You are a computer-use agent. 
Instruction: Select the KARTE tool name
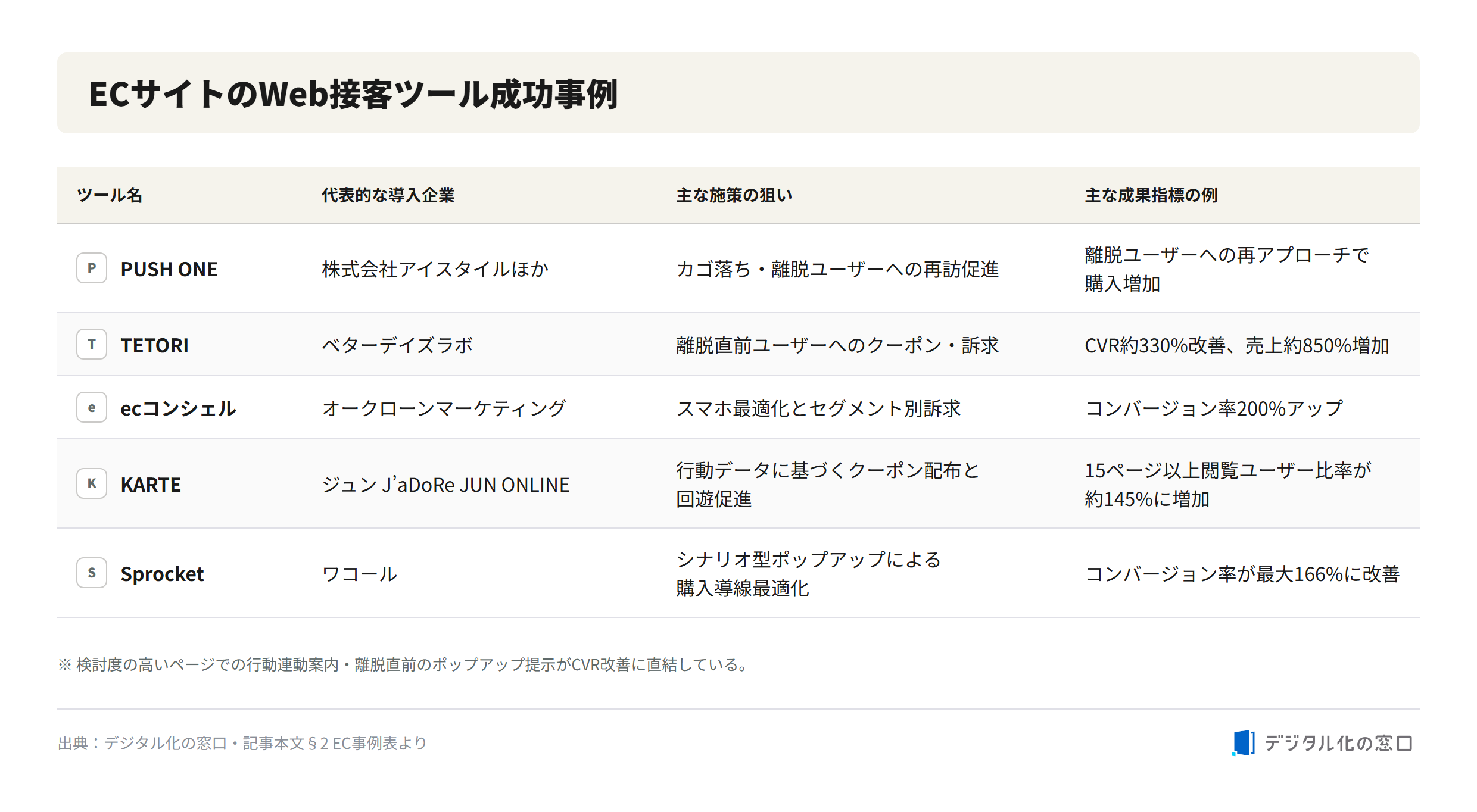pyautogui.click(x=151, y=485)
